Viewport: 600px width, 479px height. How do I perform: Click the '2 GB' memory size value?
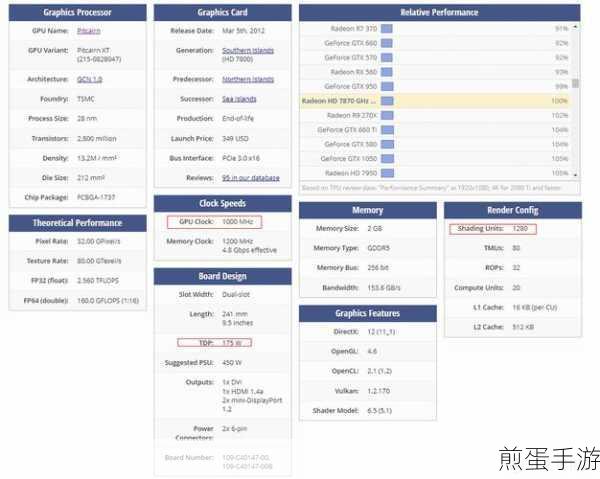click(x=375, y=228)
